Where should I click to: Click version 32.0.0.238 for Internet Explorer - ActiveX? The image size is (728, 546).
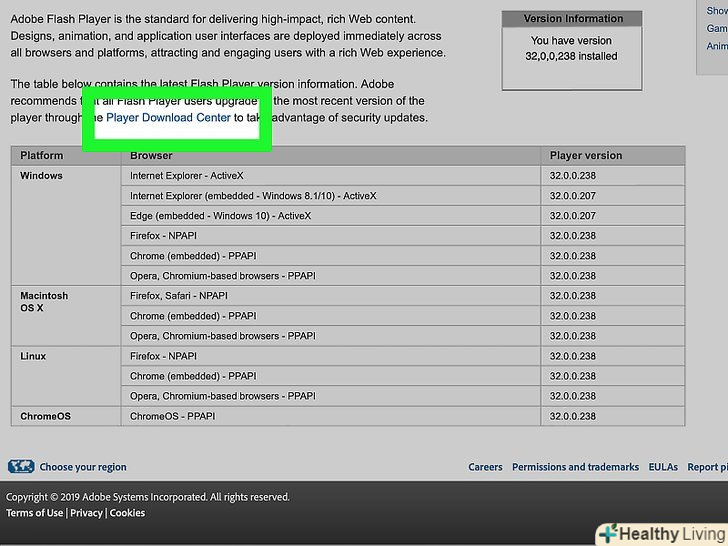613,176
